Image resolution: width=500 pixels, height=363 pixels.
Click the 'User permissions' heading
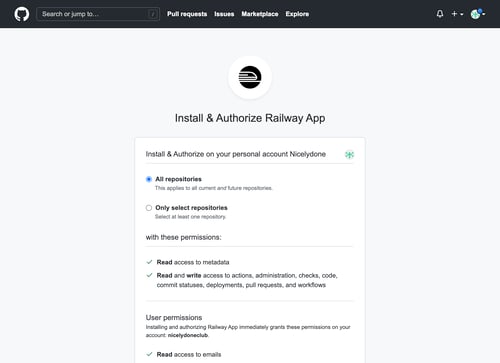click(x=174, y=317)
